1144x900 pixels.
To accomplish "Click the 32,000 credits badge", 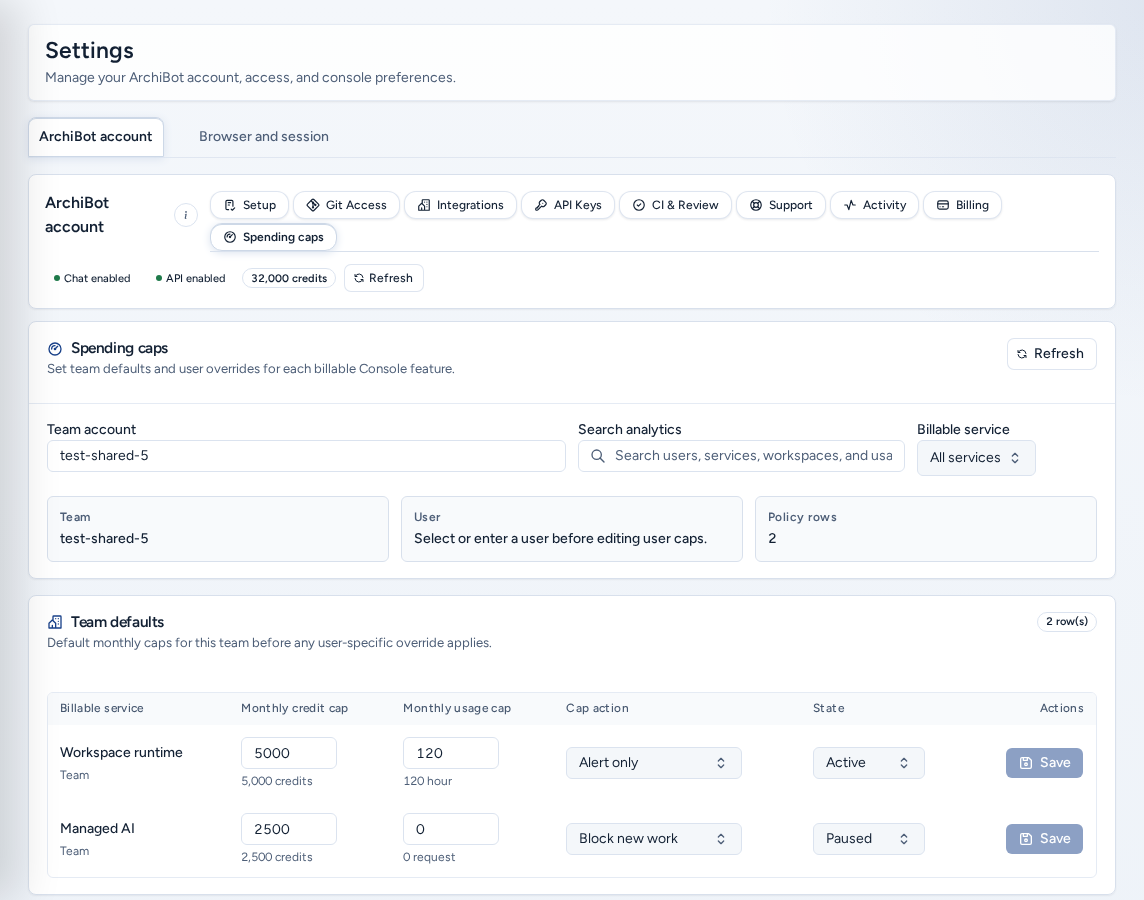I will coord(289,278).
